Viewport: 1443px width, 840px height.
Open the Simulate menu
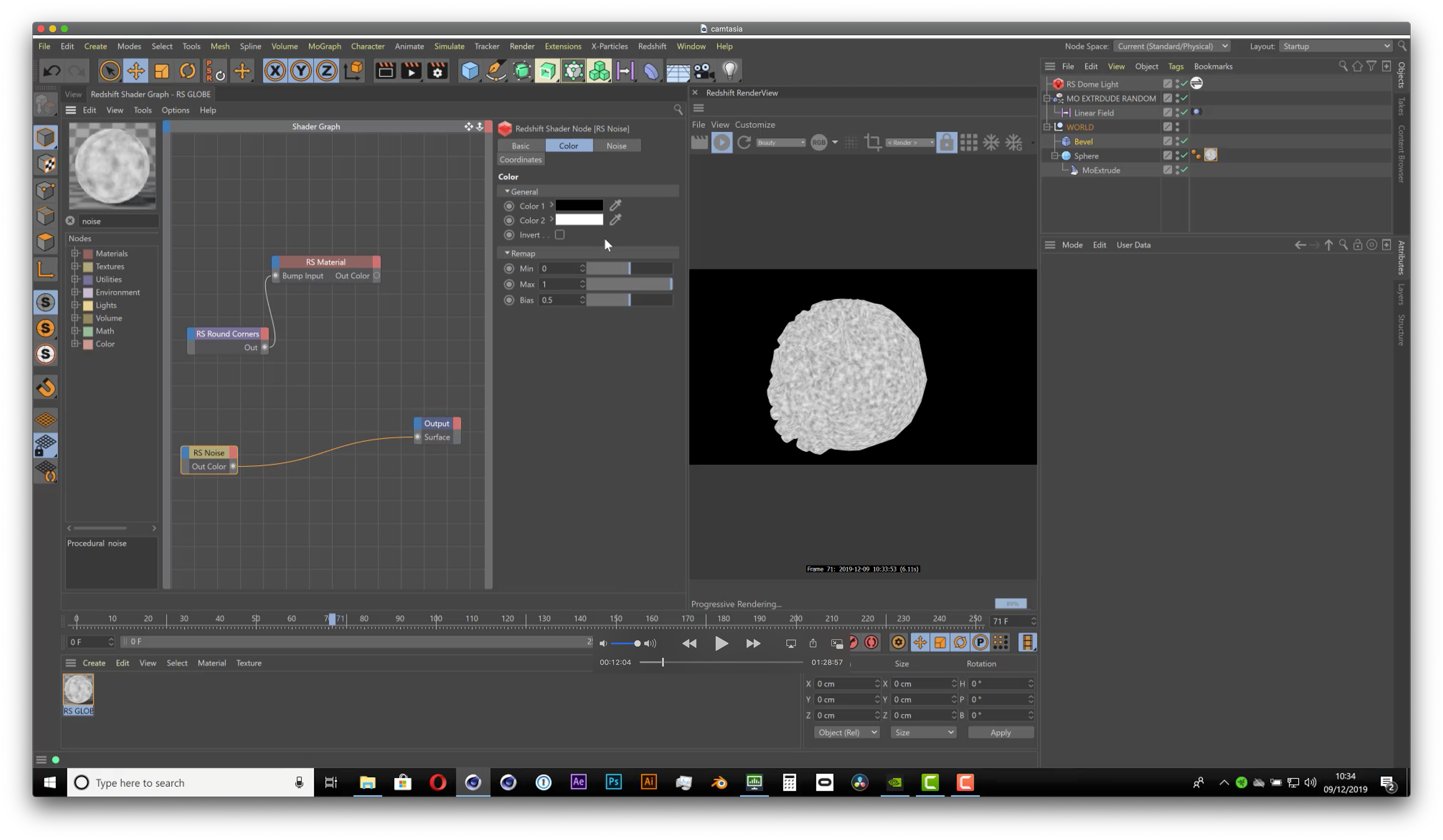pyautogui.click(x=449, y=46)
